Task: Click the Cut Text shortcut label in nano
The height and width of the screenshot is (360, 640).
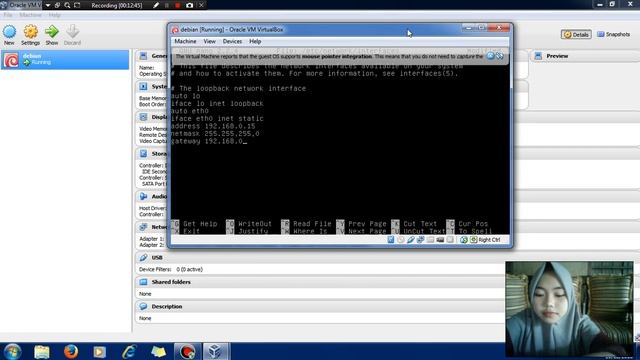Action: (x=420, y=224)
